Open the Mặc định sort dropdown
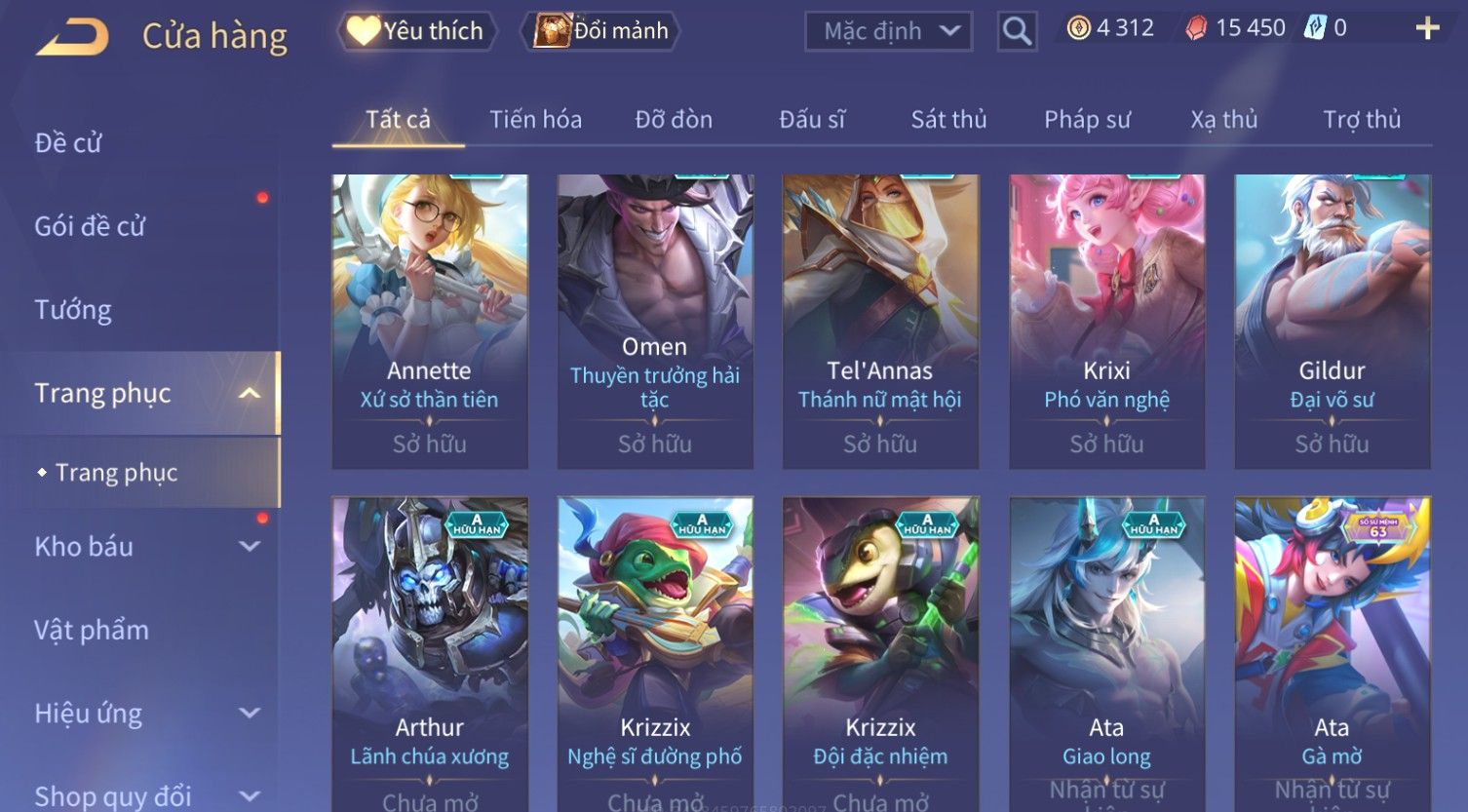This screenshot has width=1468, height=812. (889, 31)
